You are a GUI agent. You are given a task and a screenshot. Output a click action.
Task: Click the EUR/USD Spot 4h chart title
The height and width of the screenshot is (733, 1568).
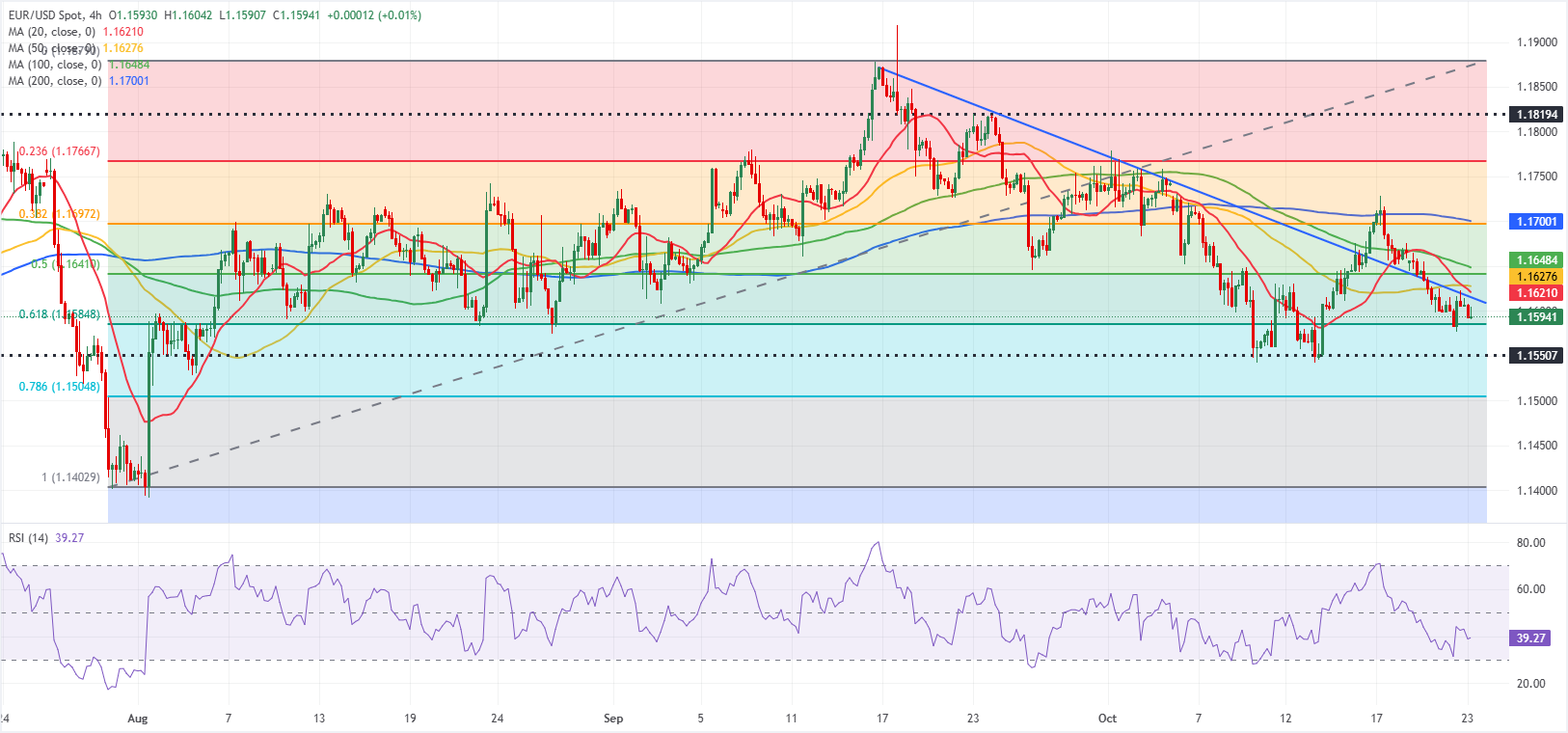pyautogui.click(x=54, y=15)
